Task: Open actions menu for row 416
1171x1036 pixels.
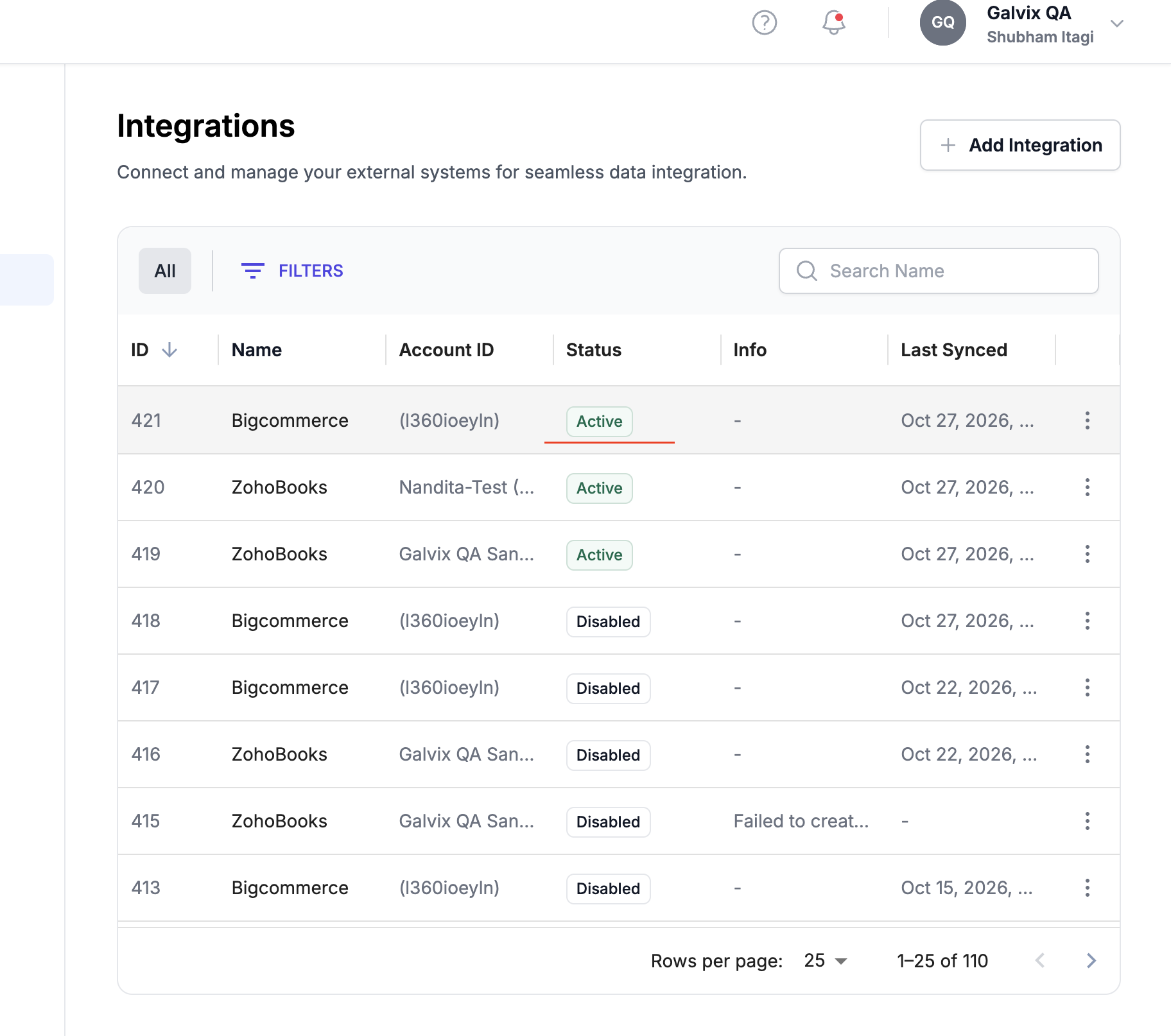Action: pos(1087,754)
